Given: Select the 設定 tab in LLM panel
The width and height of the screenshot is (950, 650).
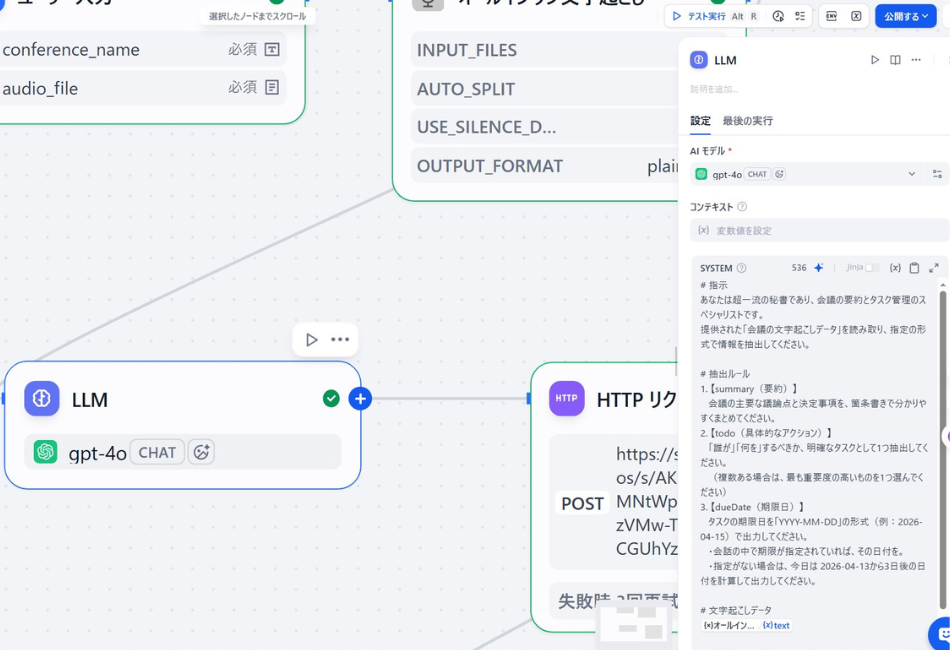Looking at the screenshot, I should tap(700, 121).
